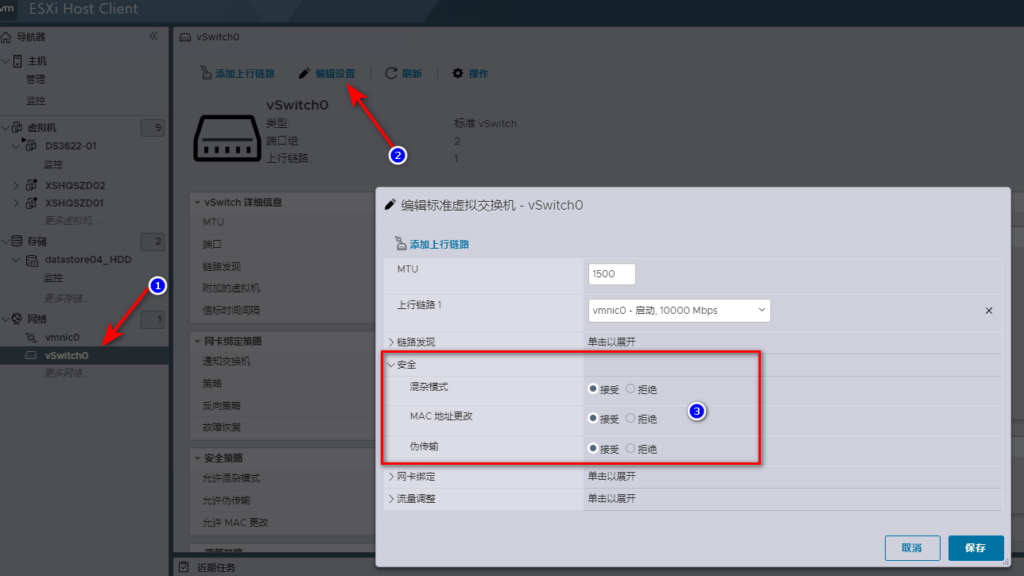Select the vmnic0 adapter icon
This screenshot has width=1024, height=576.
tap(31, 337)
